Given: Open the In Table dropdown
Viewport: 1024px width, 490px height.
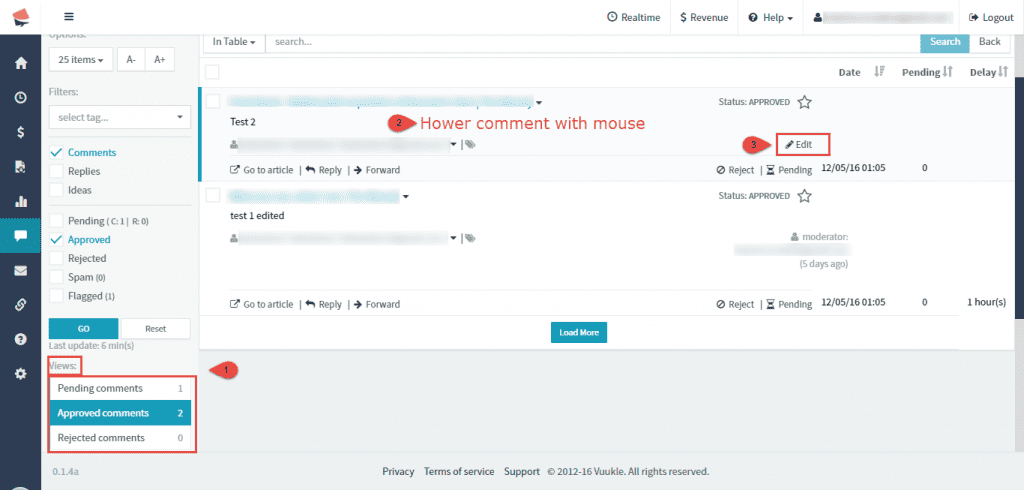Looking at the screenshot, I should click(234, 42).
